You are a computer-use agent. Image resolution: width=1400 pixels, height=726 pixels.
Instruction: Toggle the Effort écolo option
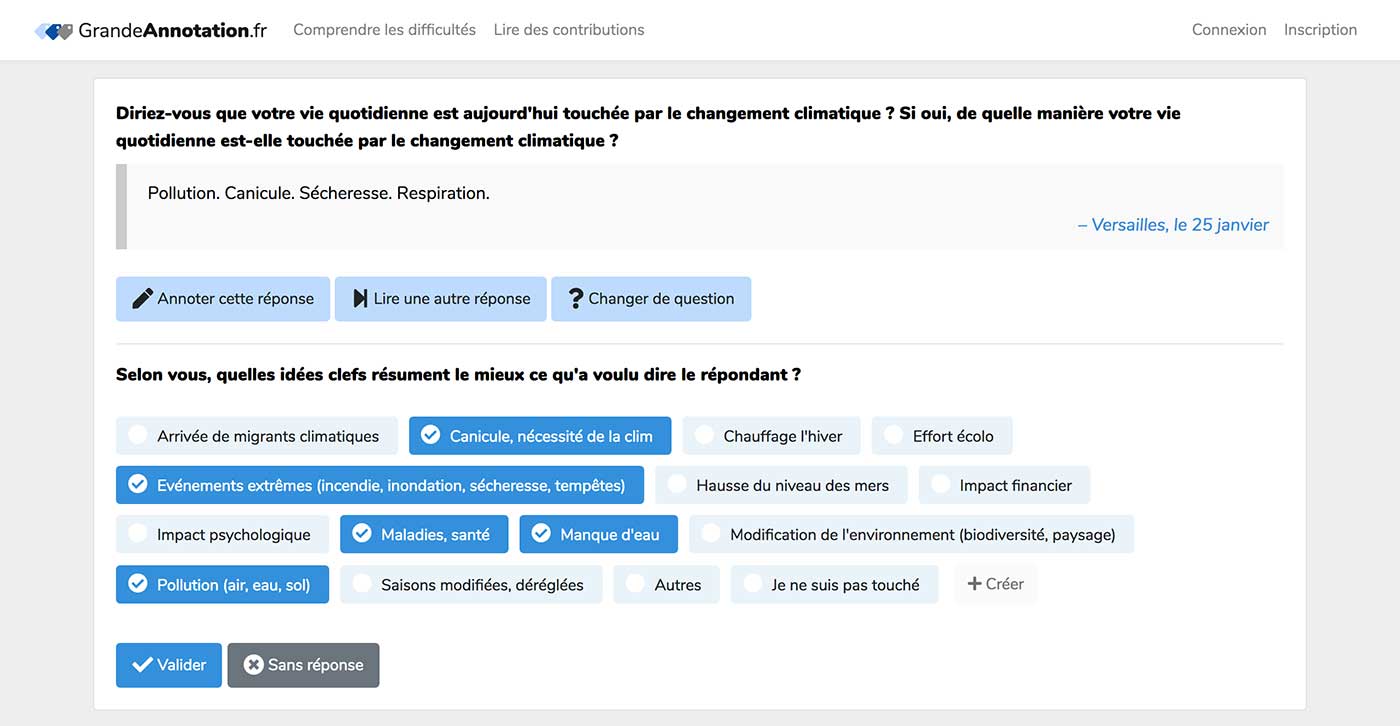pos(942,436)
